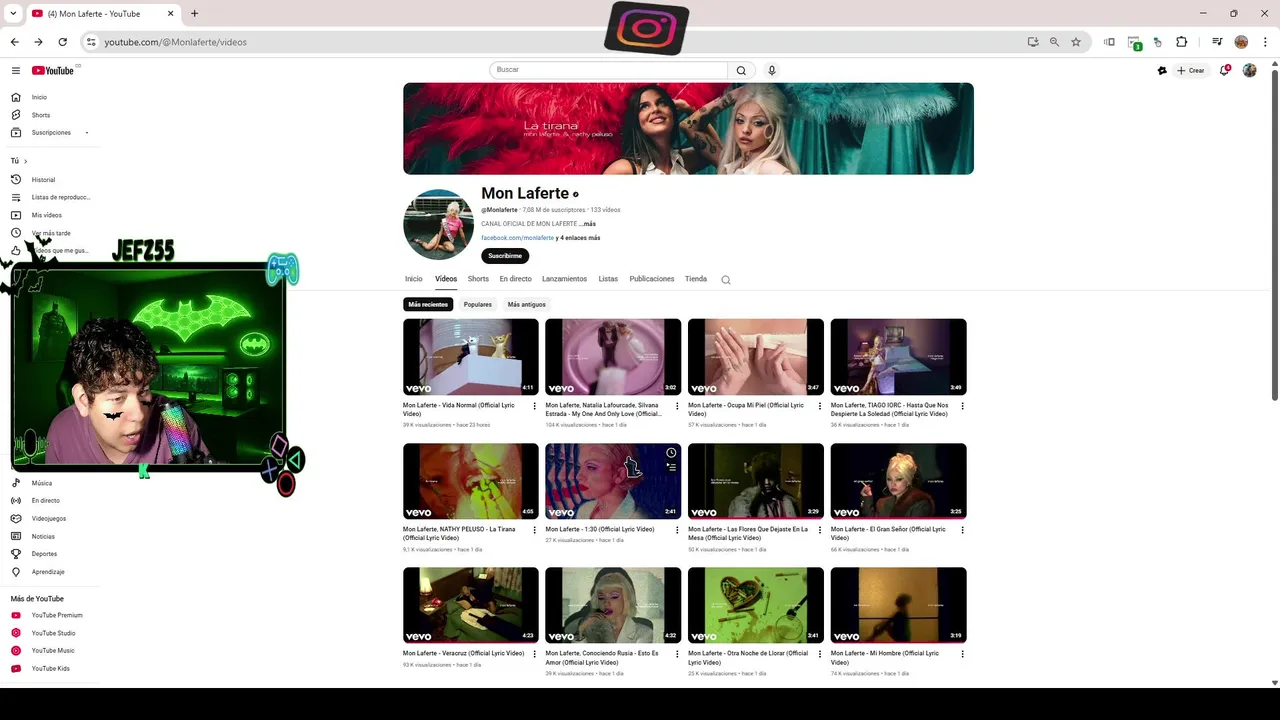The width and height of the screenshot is (1280, 720).
Task: Click the Crear button
Action: [x=1191, y=70]
